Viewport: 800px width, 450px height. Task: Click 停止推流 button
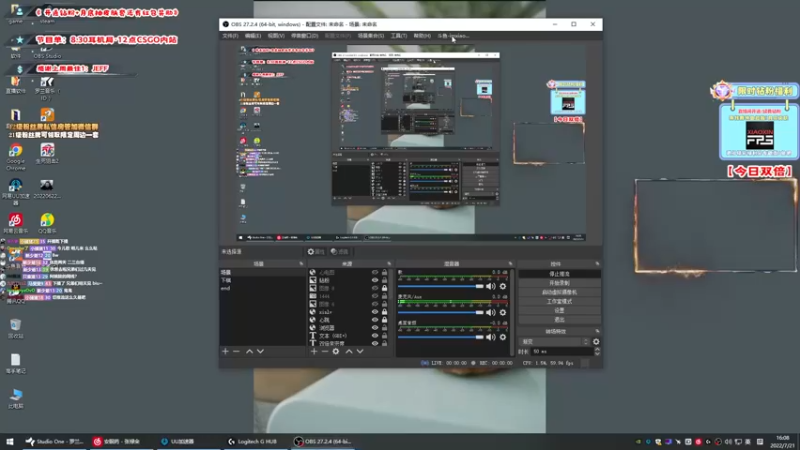pyautogui.click(x=559, y=274)
